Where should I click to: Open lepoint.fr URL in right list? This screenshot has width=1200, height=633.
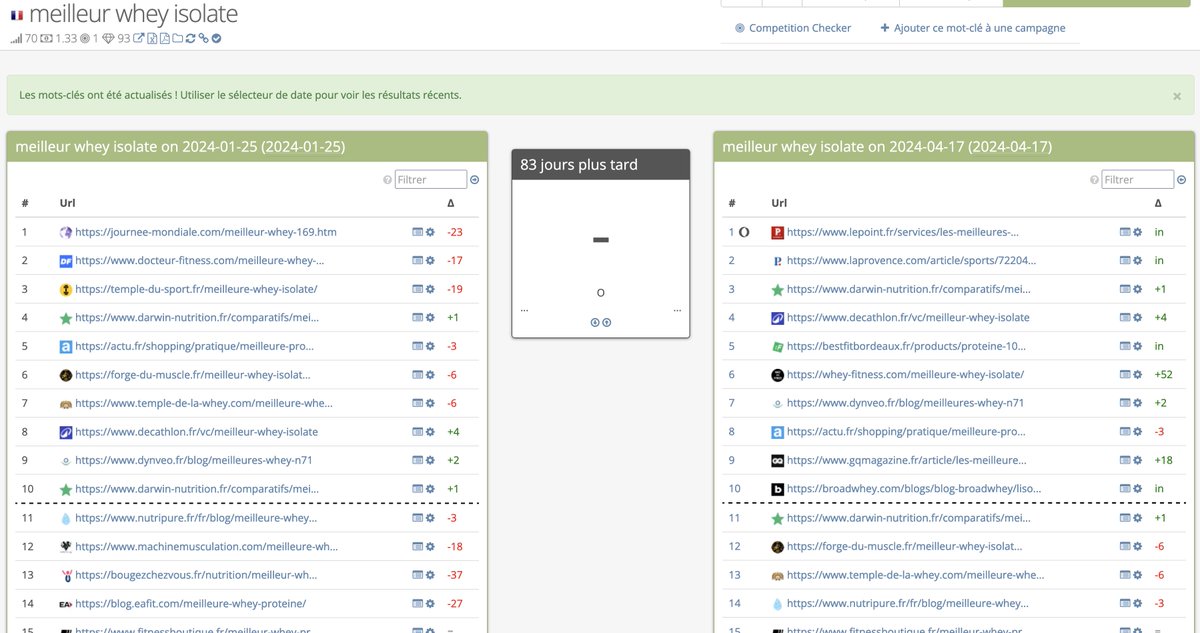click(x=903, y=232)
